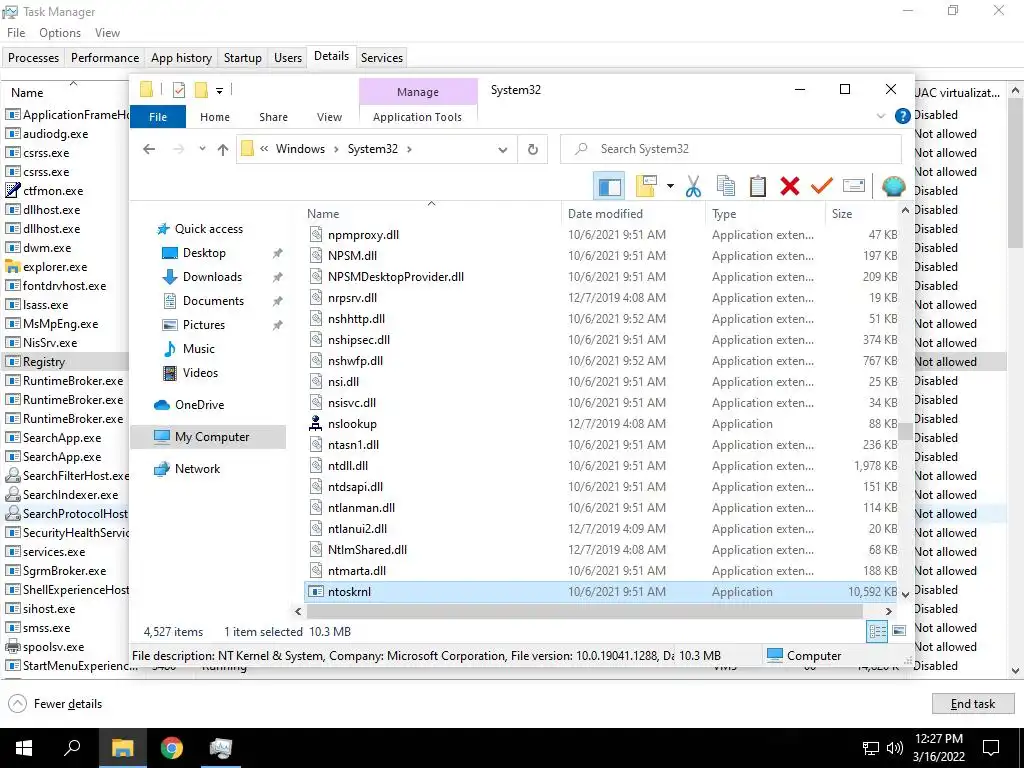
Task: Open Customize Quick Access Toolbar dropdown
Action: 219,91
